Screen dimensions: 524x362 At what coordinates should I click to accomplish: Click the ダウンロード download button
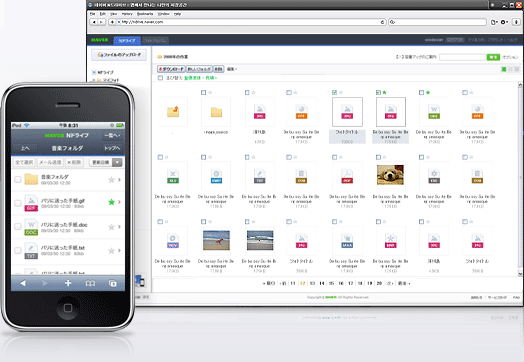click(x=171, y=69)
